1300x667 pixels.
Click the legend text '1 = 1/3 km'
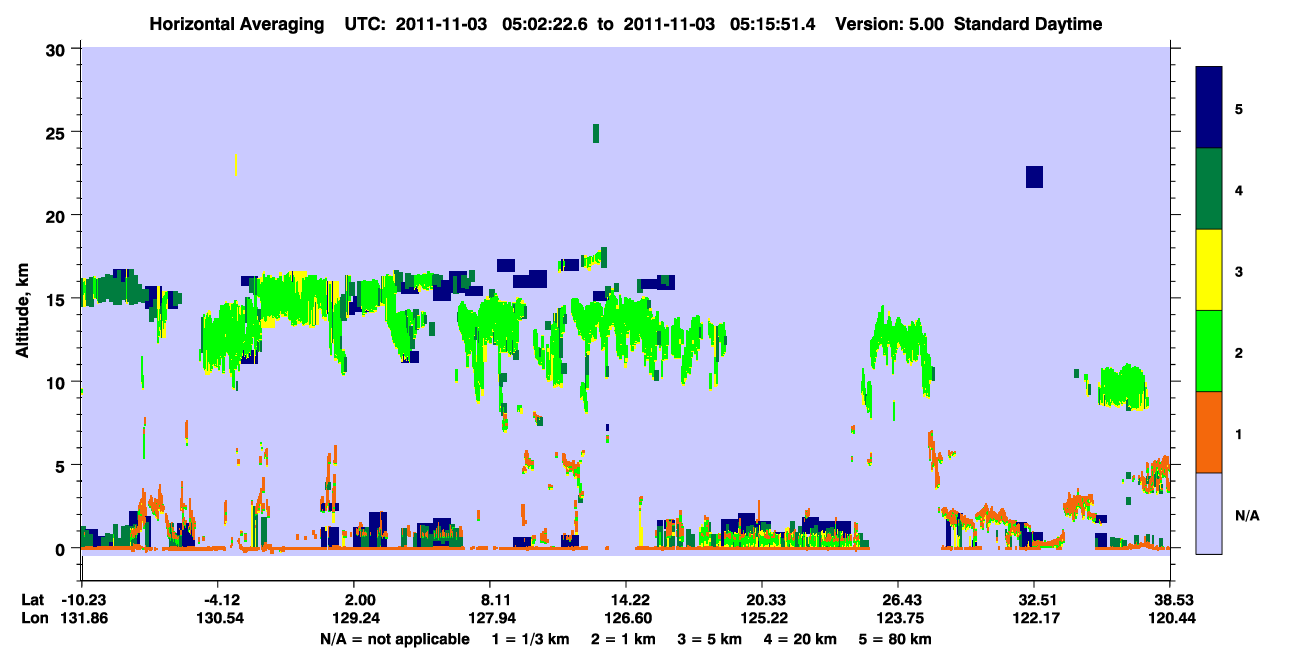pyautogui.click(x=532, y=639)
